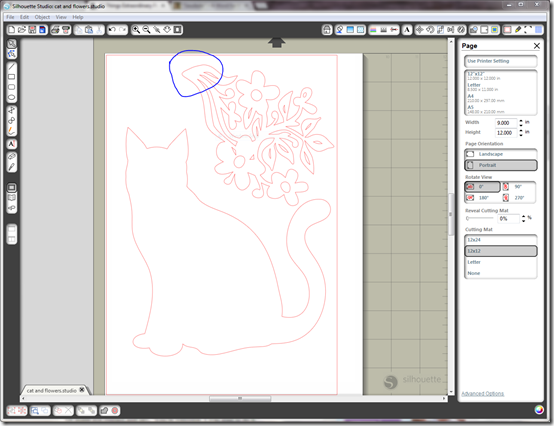Screen dimensions: 554x426
Task: Choose None for cutting mat
Action: click(501, 273)
